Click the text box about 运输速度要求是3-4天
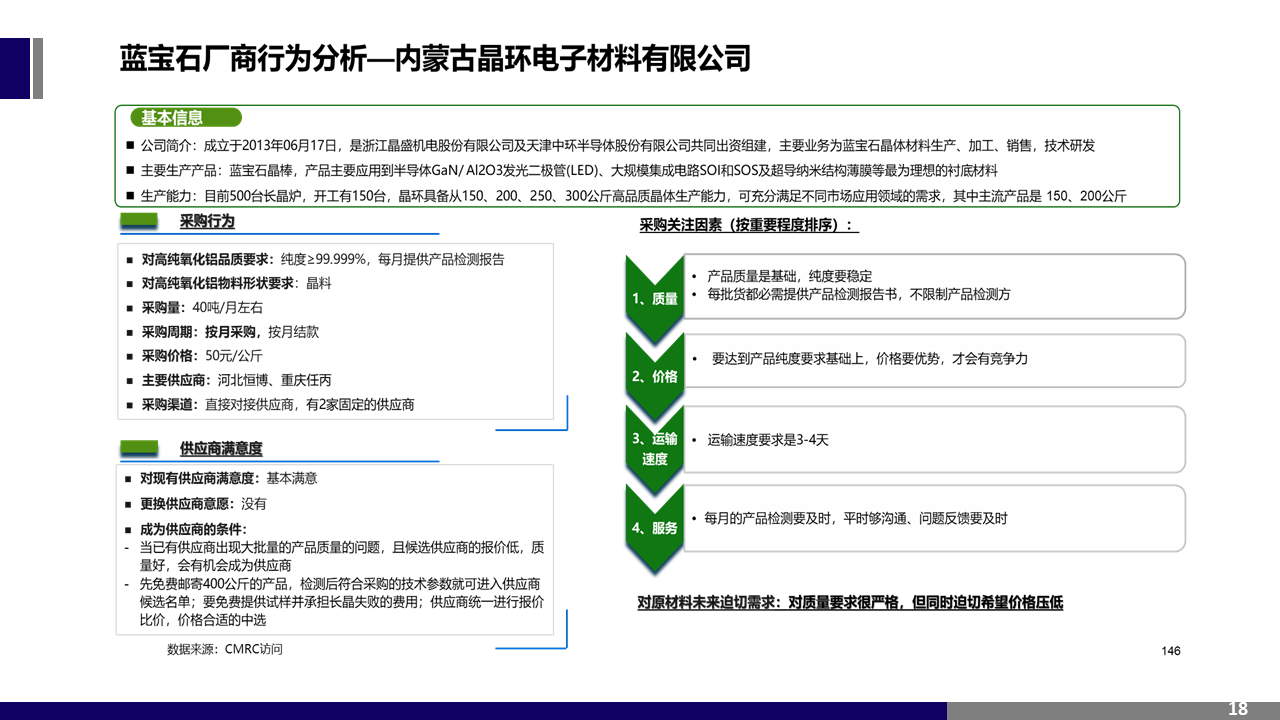The image size is (1280, 720). 935,439
